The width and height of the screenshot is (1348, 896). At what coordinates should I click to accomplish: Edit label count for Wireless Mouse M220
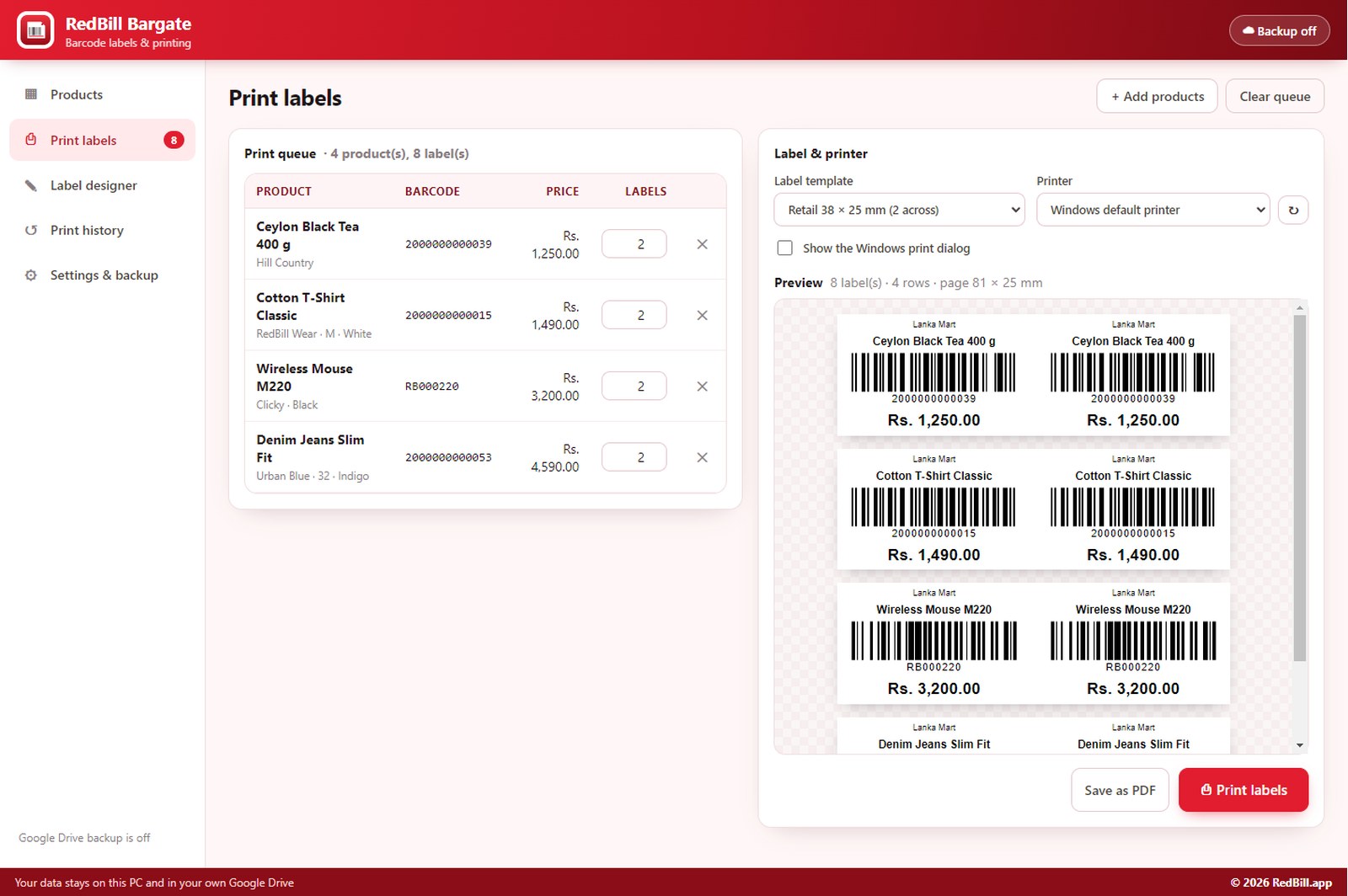634,387
